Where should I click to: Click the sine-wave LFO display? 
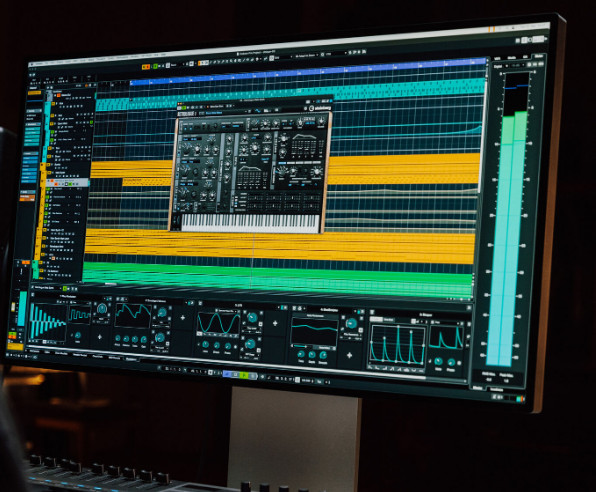pyautogui.click(x=218, y=324)
